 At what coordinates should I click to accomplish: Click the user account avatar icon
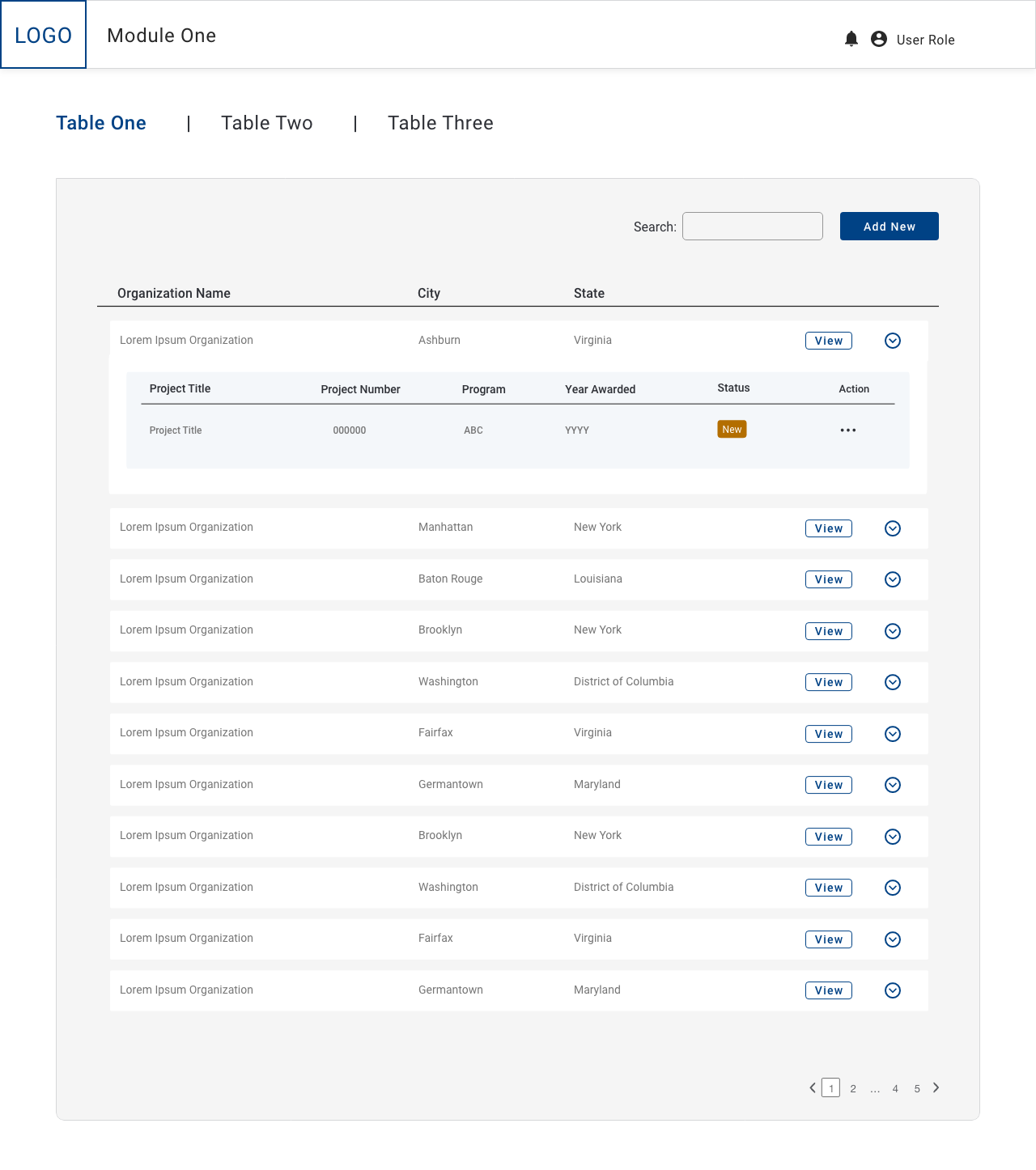coord(879,39)
